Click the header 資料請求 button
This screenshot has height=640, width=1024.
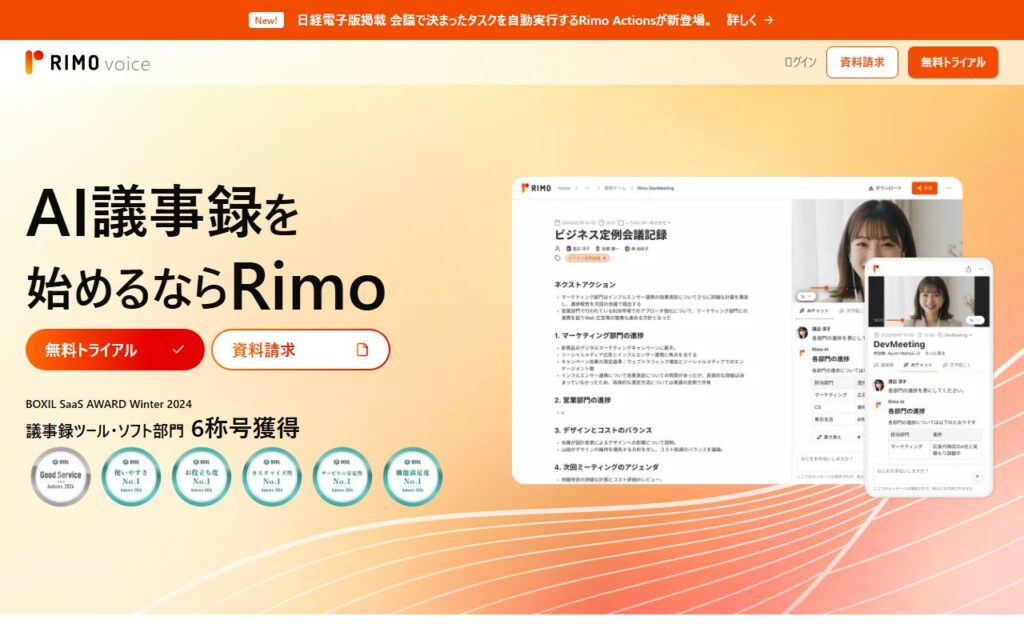click(862, 62)
